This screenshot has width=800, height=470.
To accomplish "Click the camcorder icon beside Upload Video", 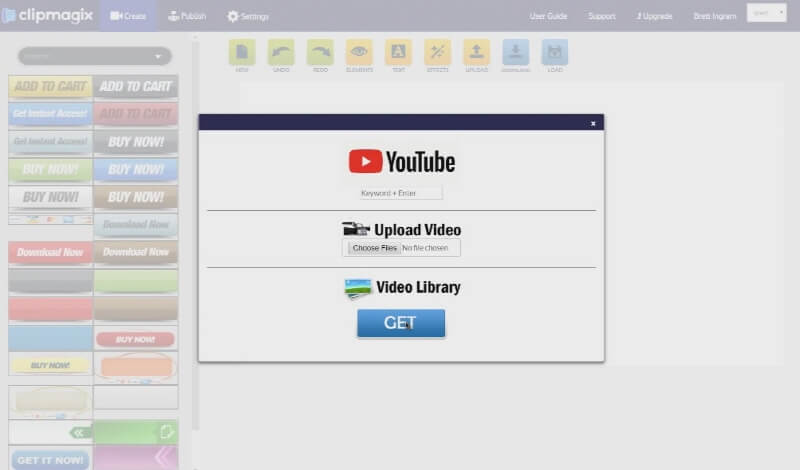I will pyautogui.click(x=356, y=229).
